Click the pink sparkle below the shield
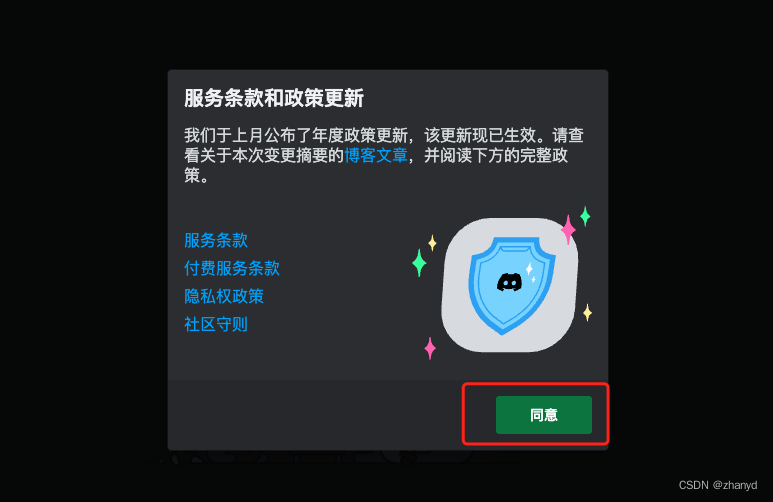This screenshot has width=773, height=502. click(x=430, y=348)
